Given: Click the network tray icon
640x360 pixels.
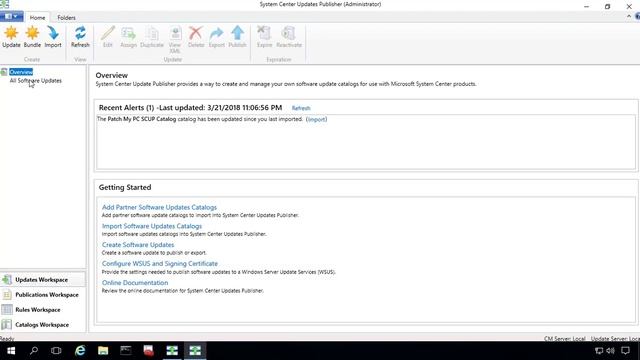Looking at the screenshot, I should click(599, 351).
